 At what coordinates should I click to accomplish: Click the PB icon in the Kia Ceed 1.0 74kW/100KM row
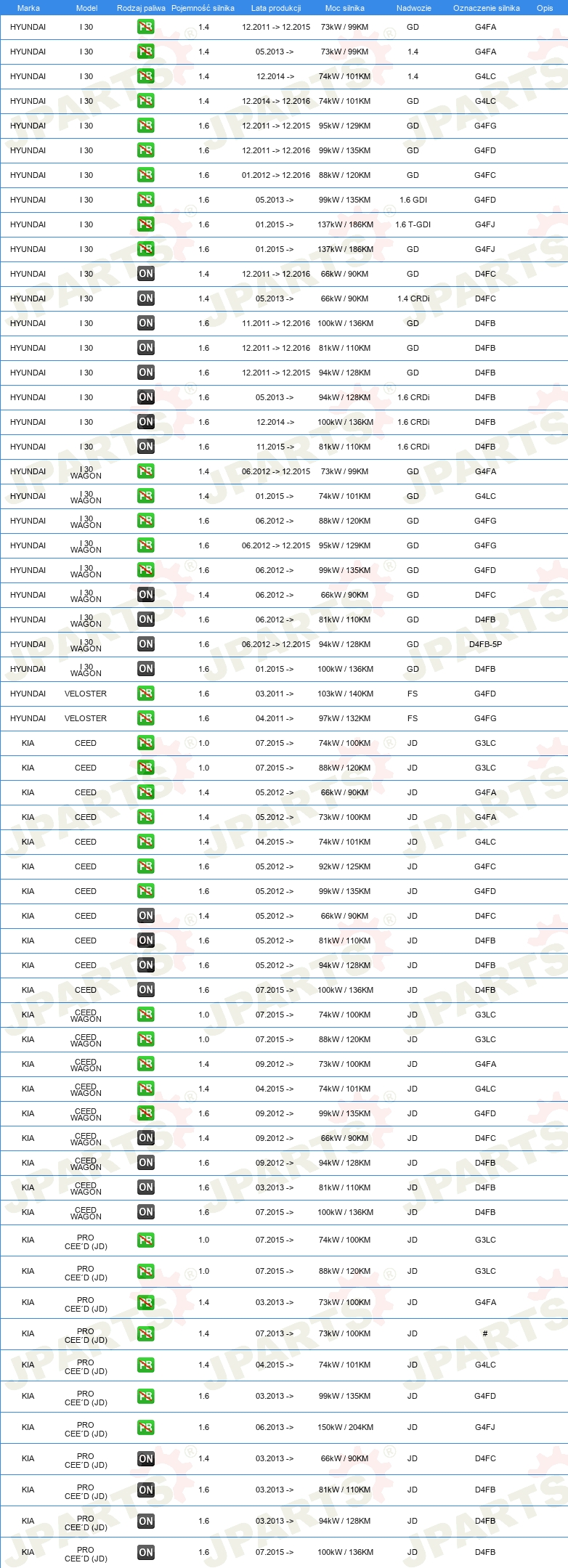[146, 743]
